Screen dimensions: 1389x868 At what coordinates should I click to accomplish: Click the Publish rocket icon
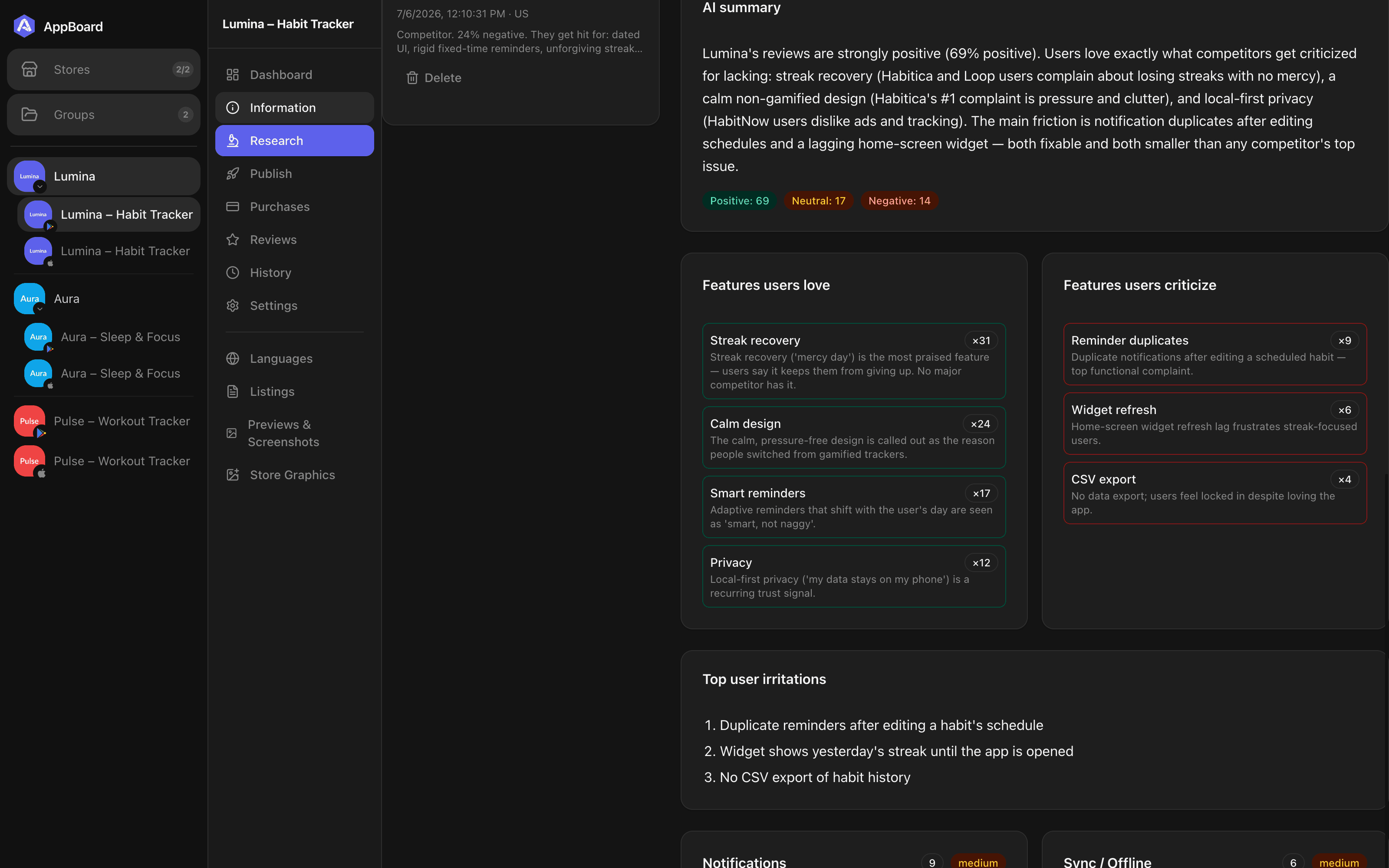tap(233, 174)
